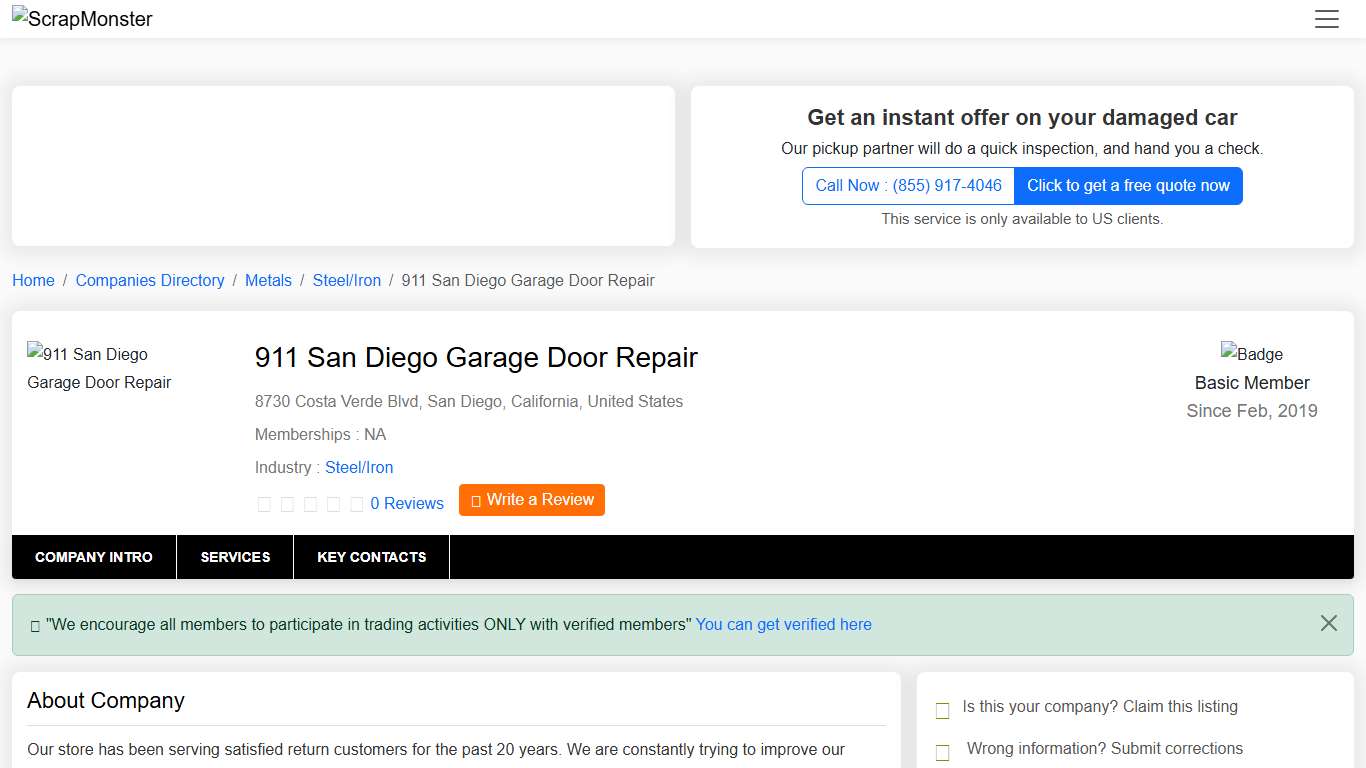
Task: Click the "0 Reviews" link
Action: point(407,503)
